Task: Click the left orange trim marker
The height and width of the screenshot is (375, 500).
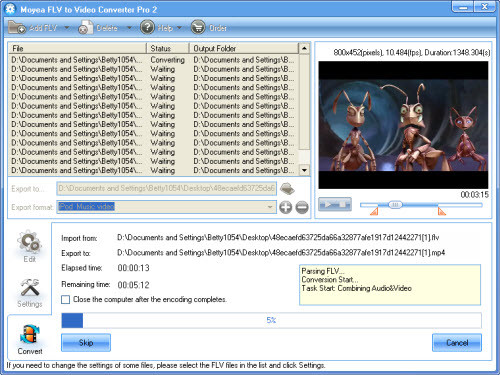Action: coord(374,211)
